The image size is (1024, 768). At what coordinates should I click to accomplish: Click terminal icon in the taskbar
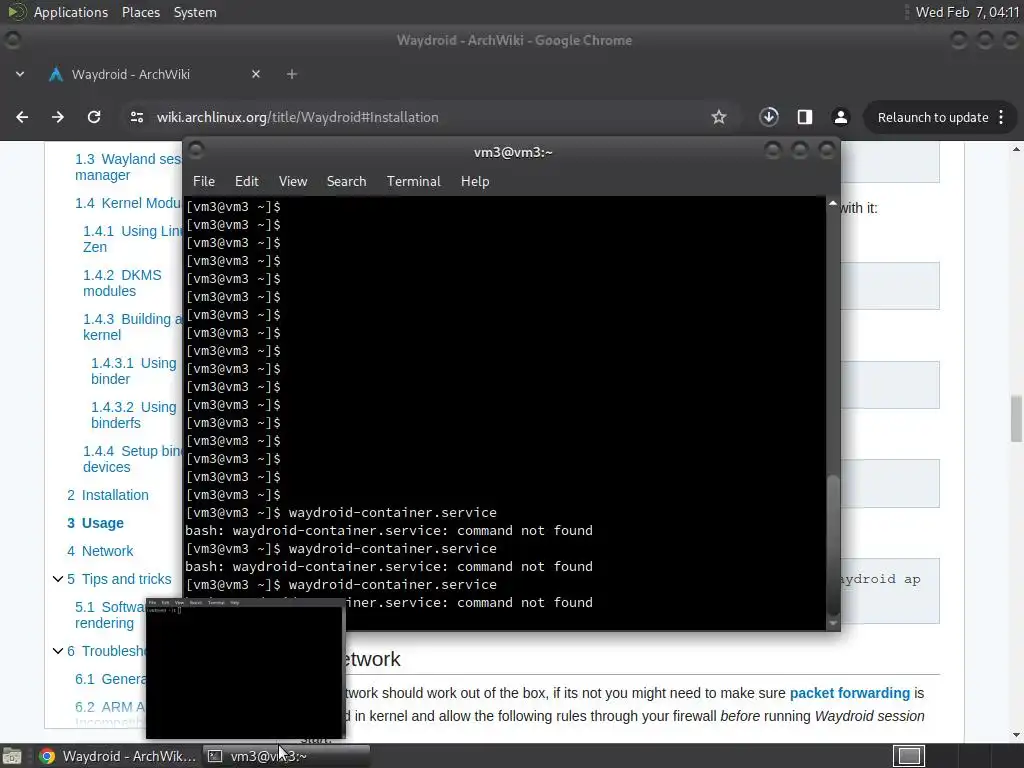(x=215, y=756)
